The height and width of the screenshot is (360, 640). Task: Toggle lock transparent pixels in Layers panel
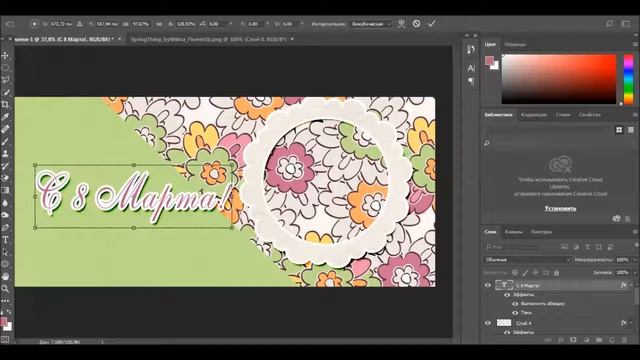(515, 272)
